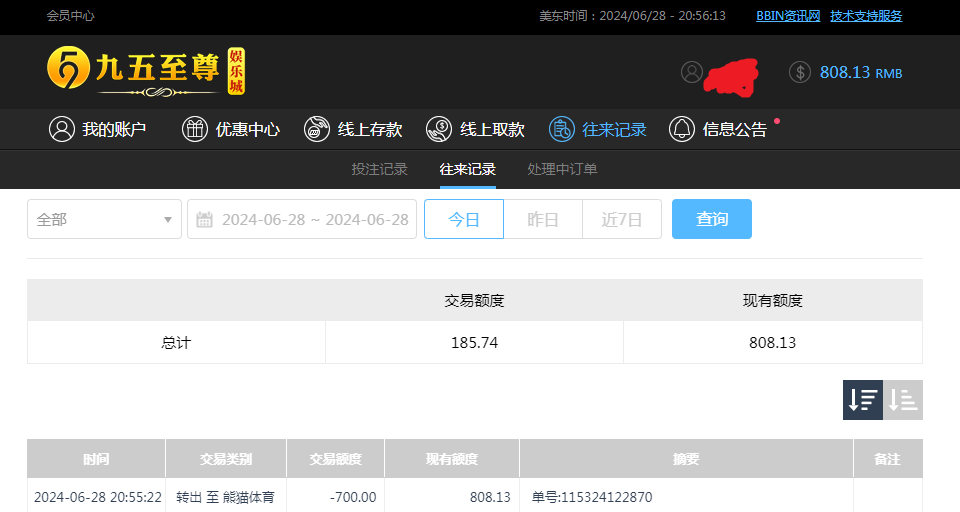Screen dimensions: 960x512
Task: Click the transaction records document icon
Action: (x=562, y=129)
